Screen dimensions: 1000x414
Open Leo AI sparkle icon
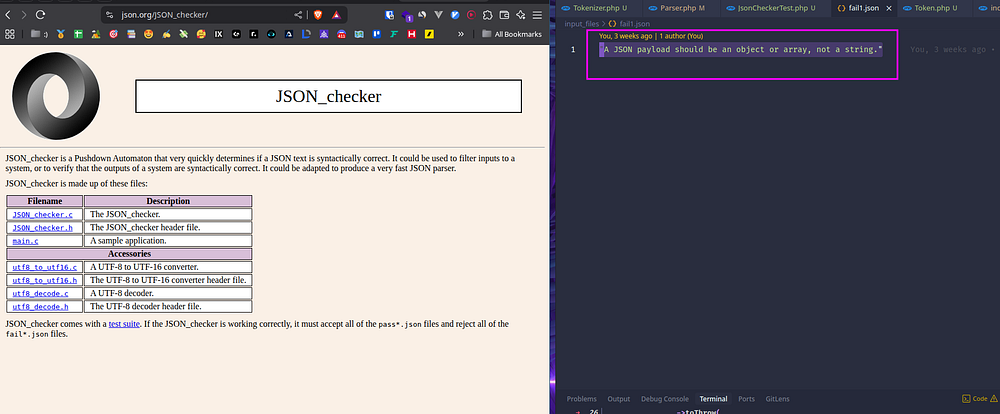(520, 14)
